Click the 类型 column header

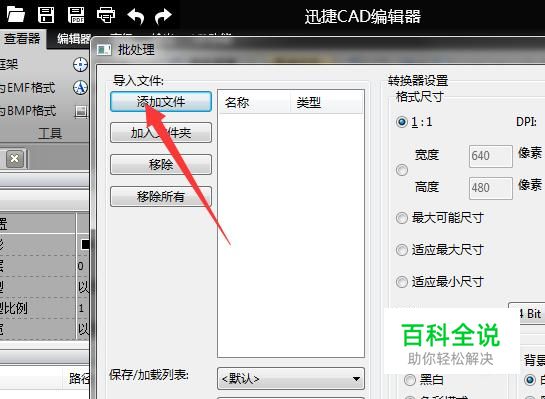click(327, 103)
